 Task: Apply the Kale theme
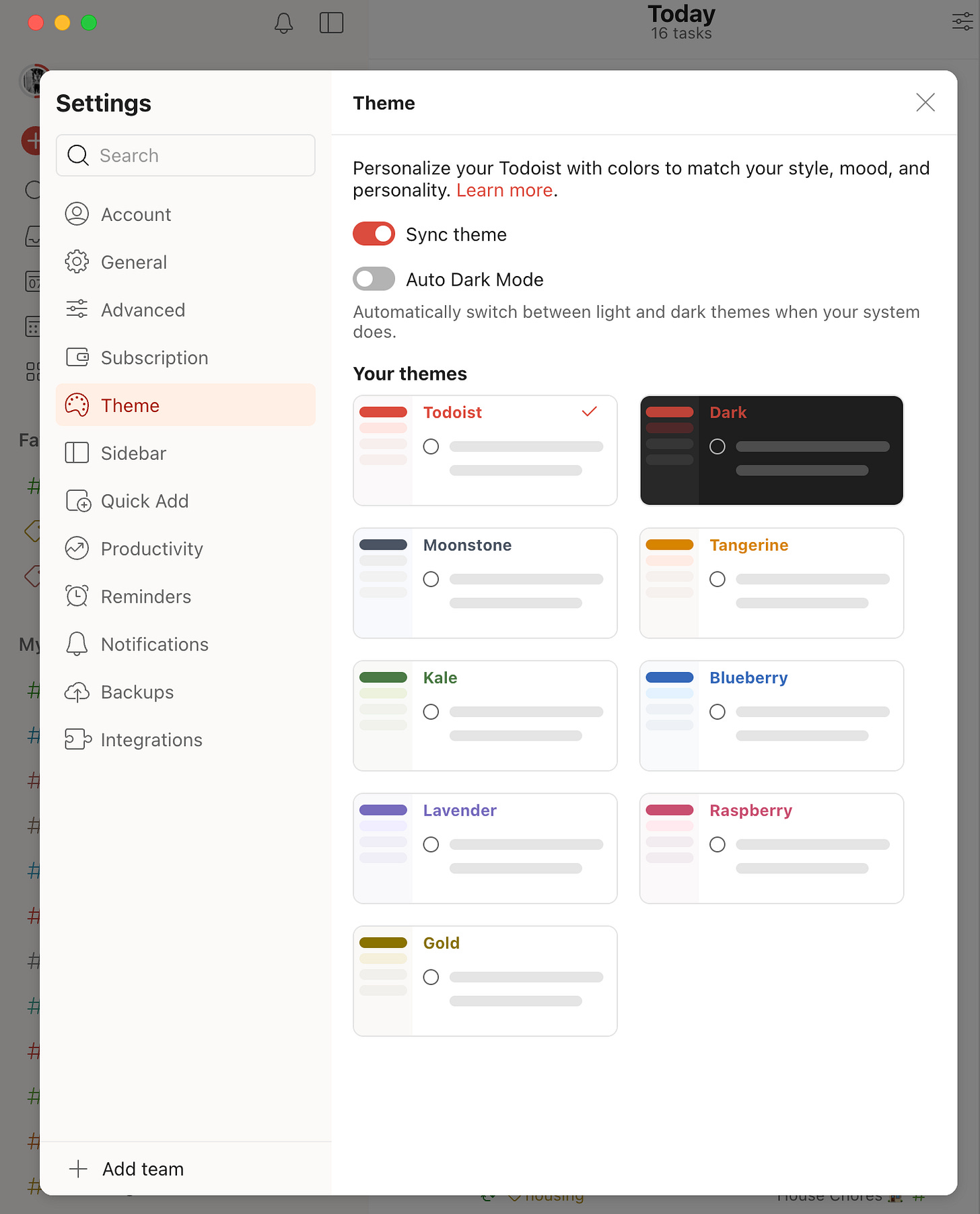point(485,716)
